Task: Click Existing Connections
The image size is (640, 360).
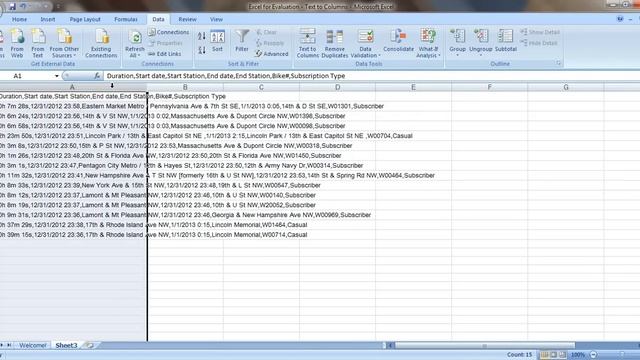Action: click(101, 43)
